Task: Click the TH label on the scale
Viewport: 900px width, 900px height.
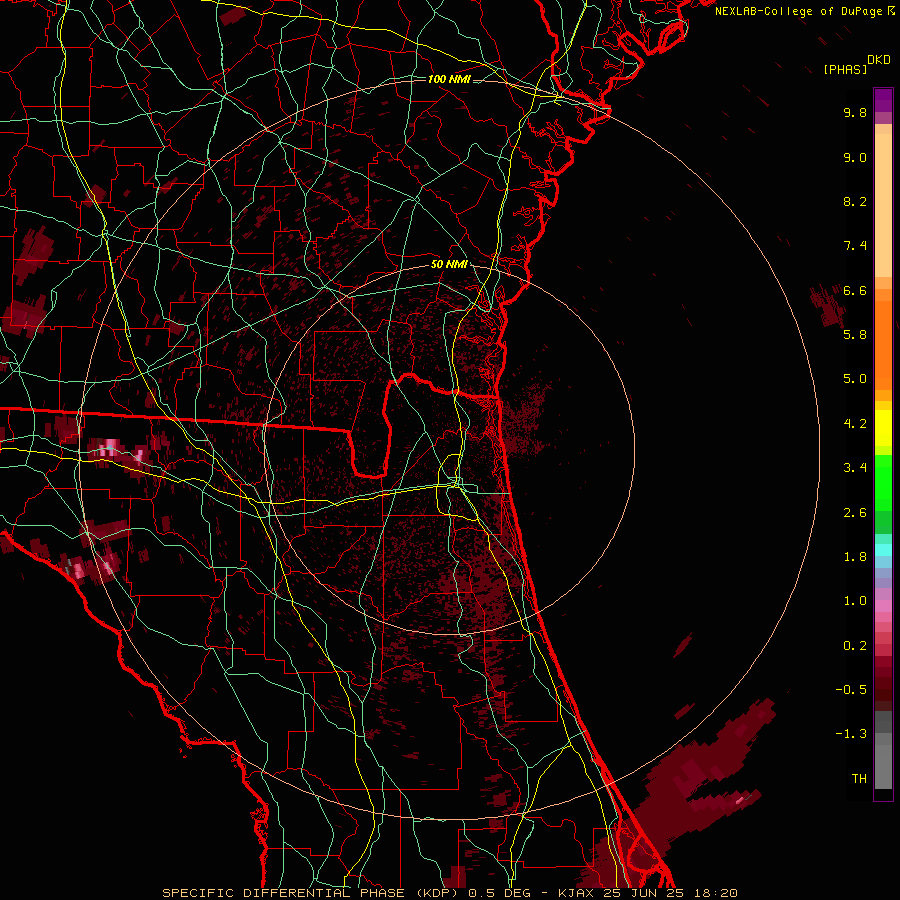Action: coord(859,778)
